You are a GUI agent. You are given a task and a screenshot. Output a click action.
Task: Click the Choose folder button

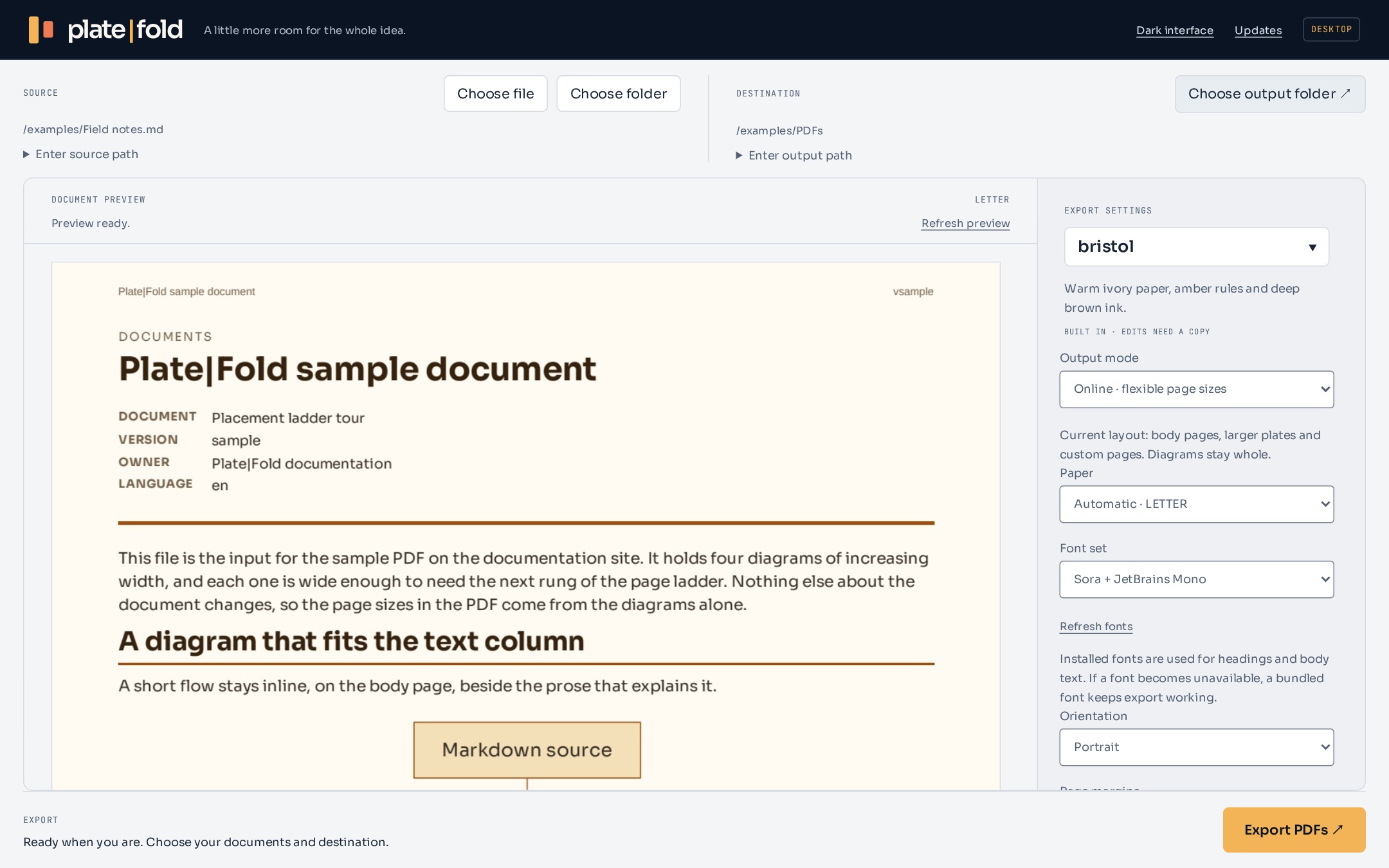coord(618,94)
